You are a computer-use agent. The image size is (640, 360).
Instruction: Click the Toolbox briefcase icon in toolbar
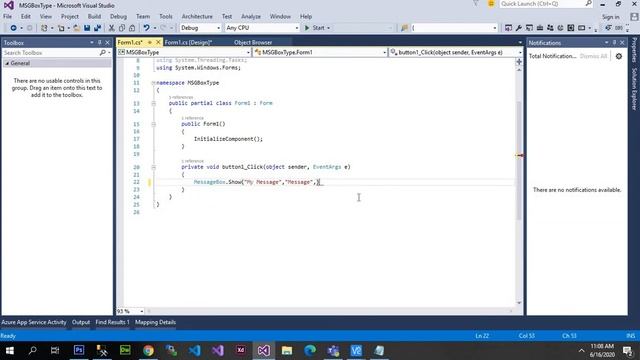coord(540,28)
